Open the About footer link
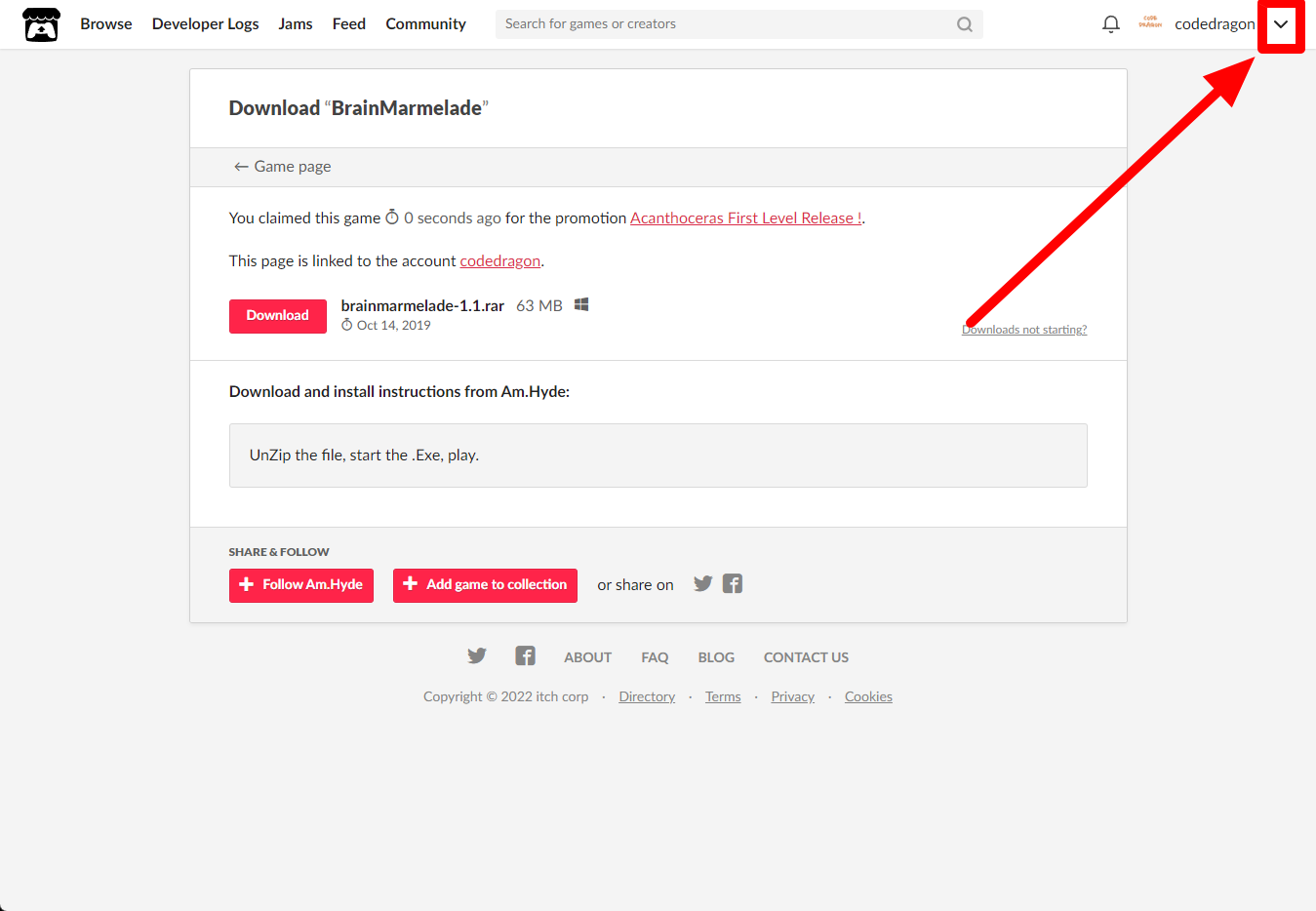This screenshot has width=1316, height=911. tap(588, 658)
